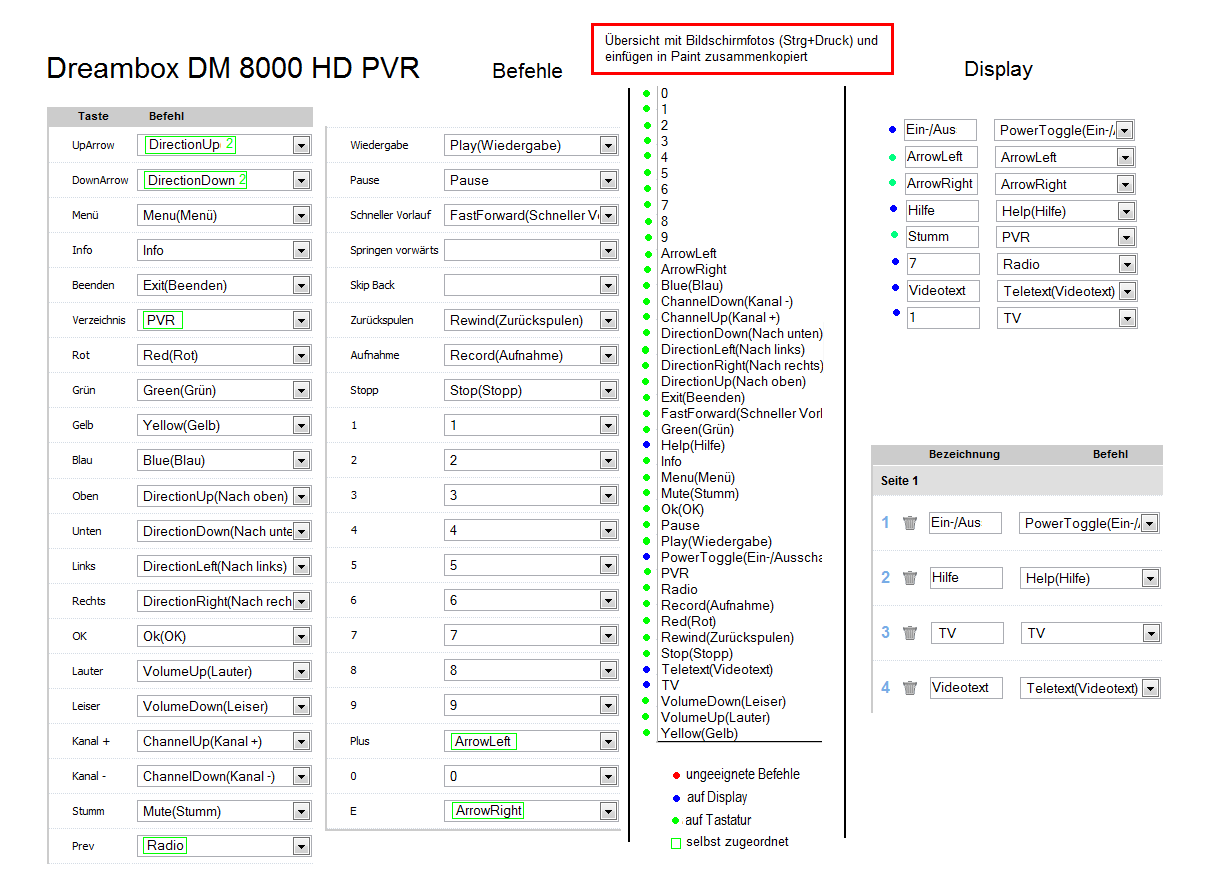
Task: Click green dot beside 'auf Tastatur' legend
Action: (x=676, y=821)
